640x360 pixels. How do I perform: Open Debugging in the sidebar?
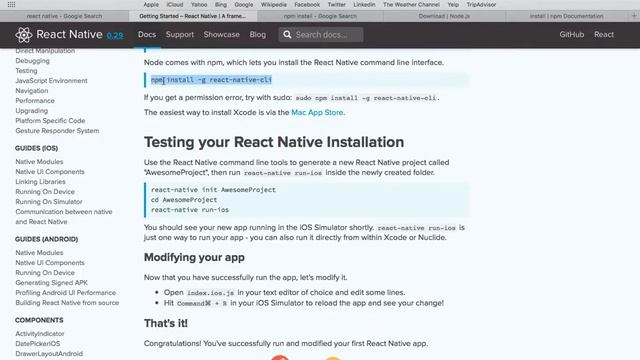coord(32,61)
